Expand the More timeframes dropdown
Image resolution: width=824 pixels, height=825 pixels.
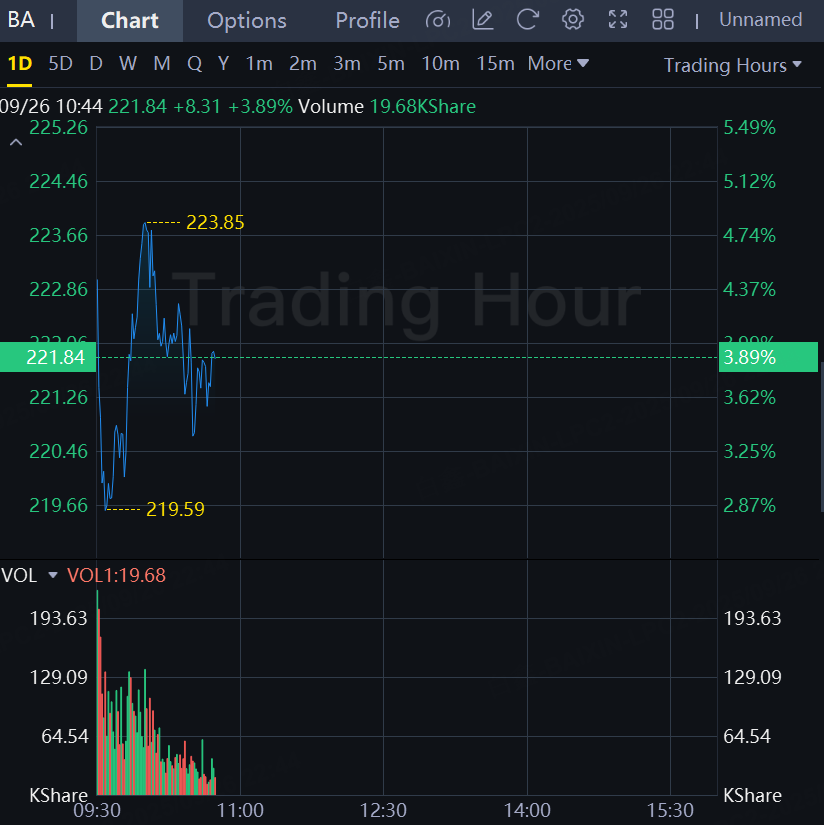[x=558, y=64]
